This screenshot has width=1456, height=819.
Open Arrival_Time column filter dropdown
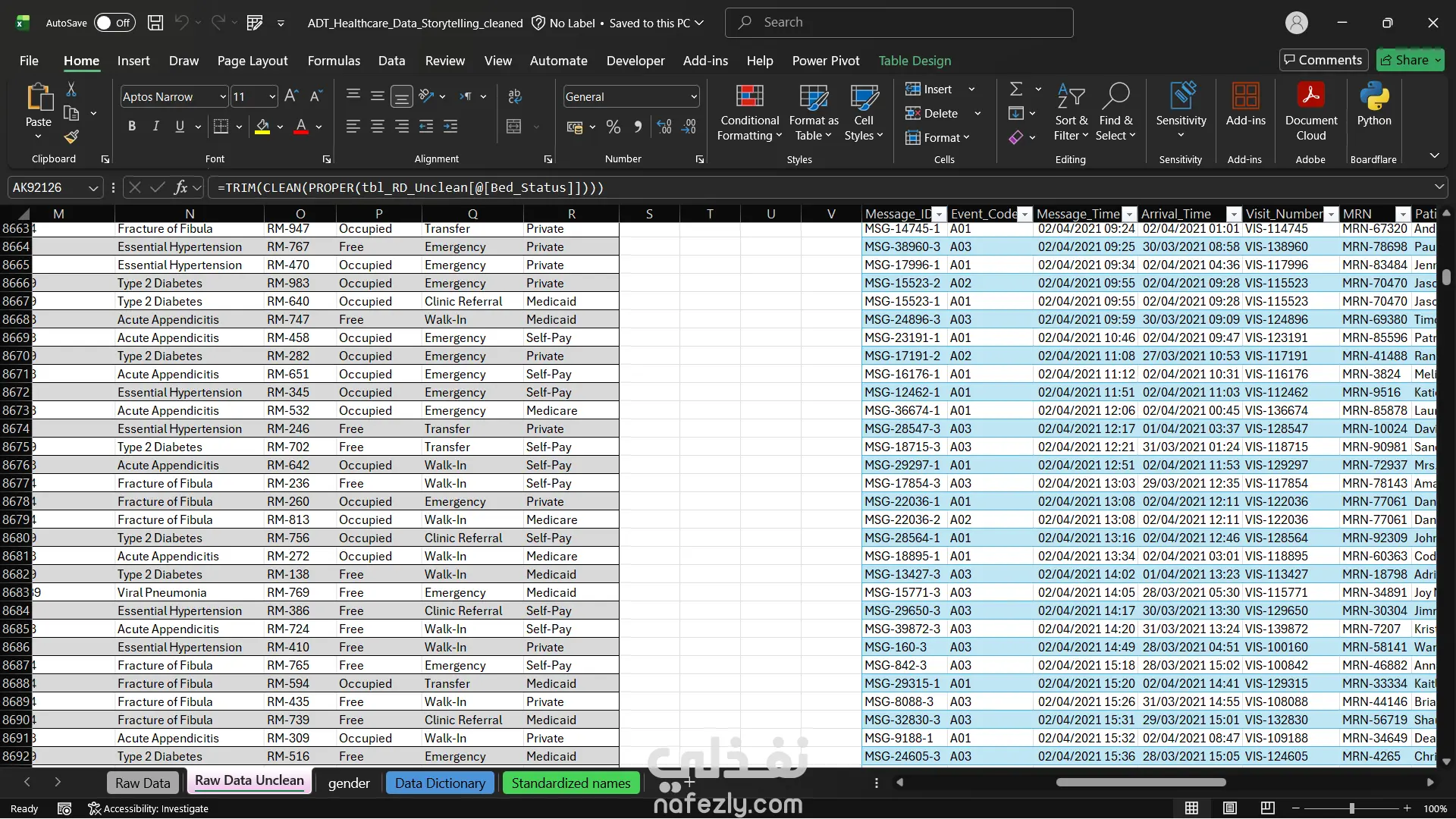[1234, 215]
